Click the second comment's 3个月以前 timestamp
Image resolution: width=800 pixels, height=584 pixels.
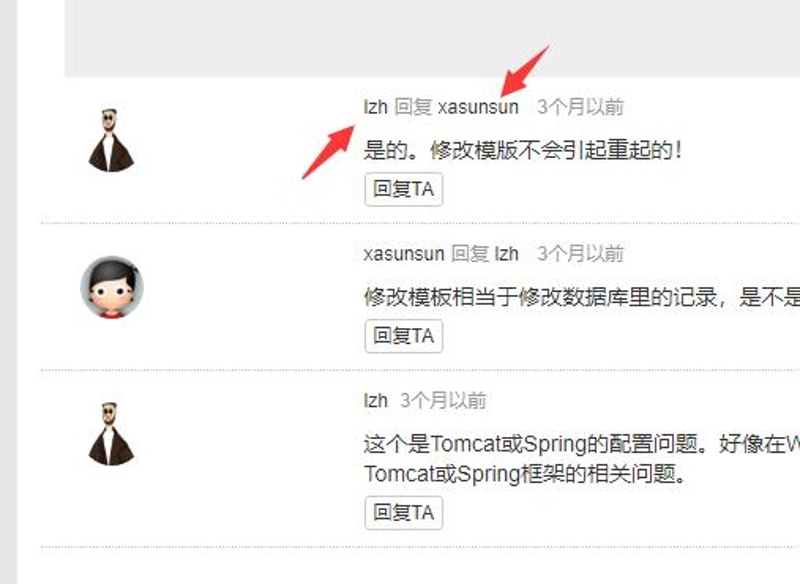[581, 253]
